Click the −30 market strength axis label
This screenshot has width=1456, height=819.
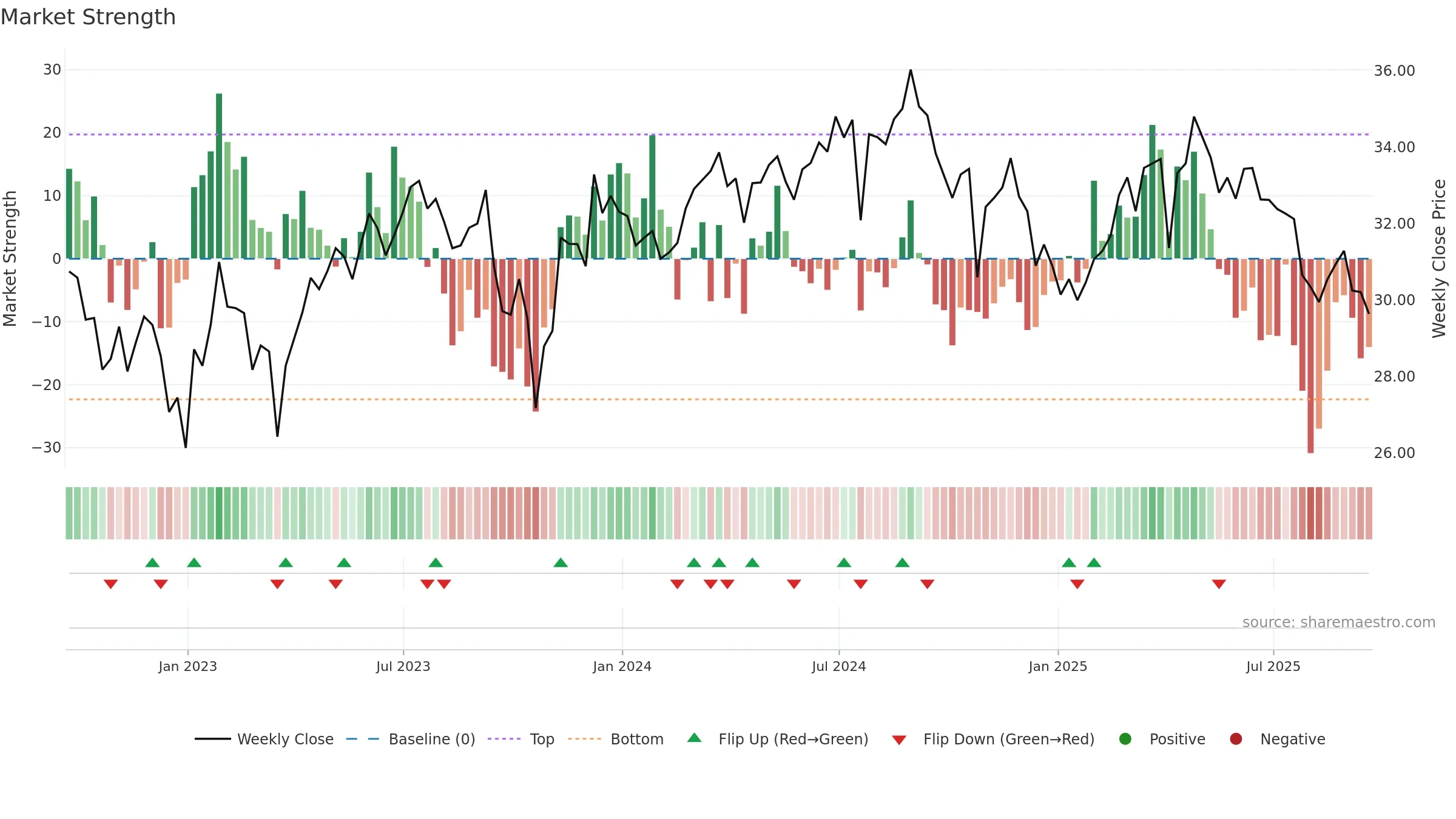47,448
